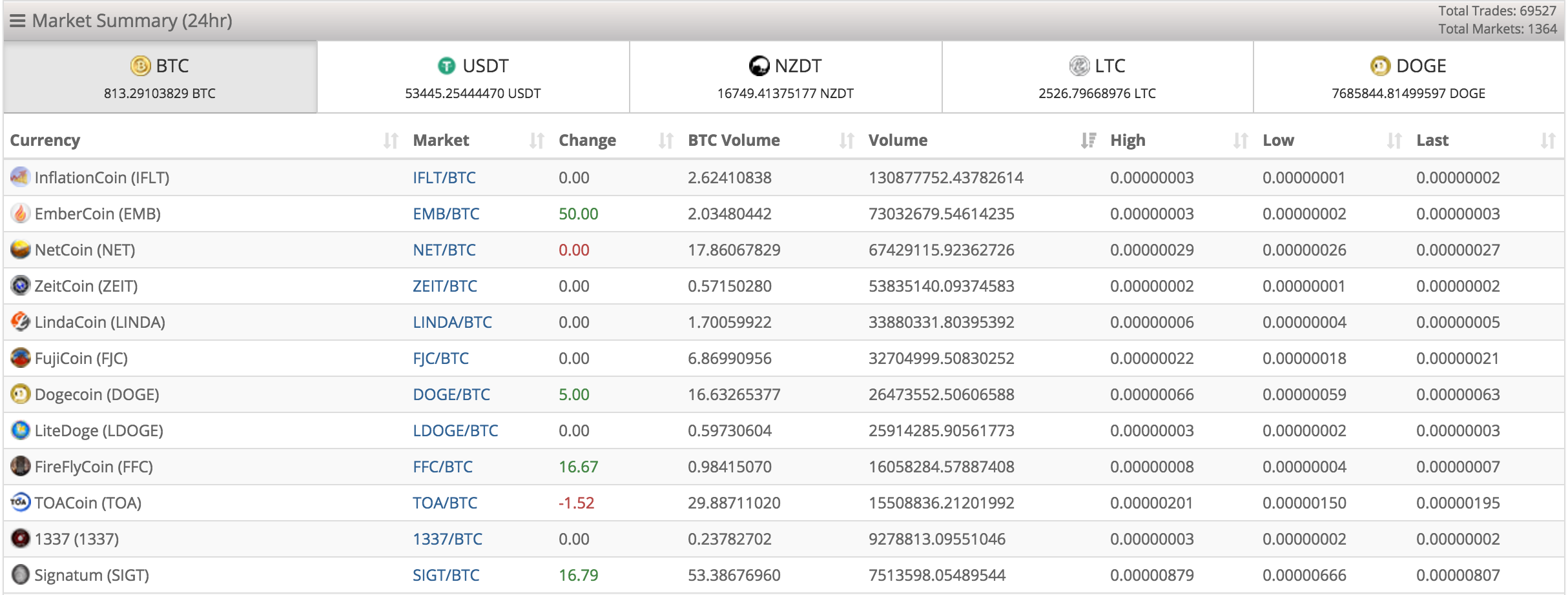Click the 1337 currency icon
The height and width of the screenshot is (595, 1568).
[20, 538]
